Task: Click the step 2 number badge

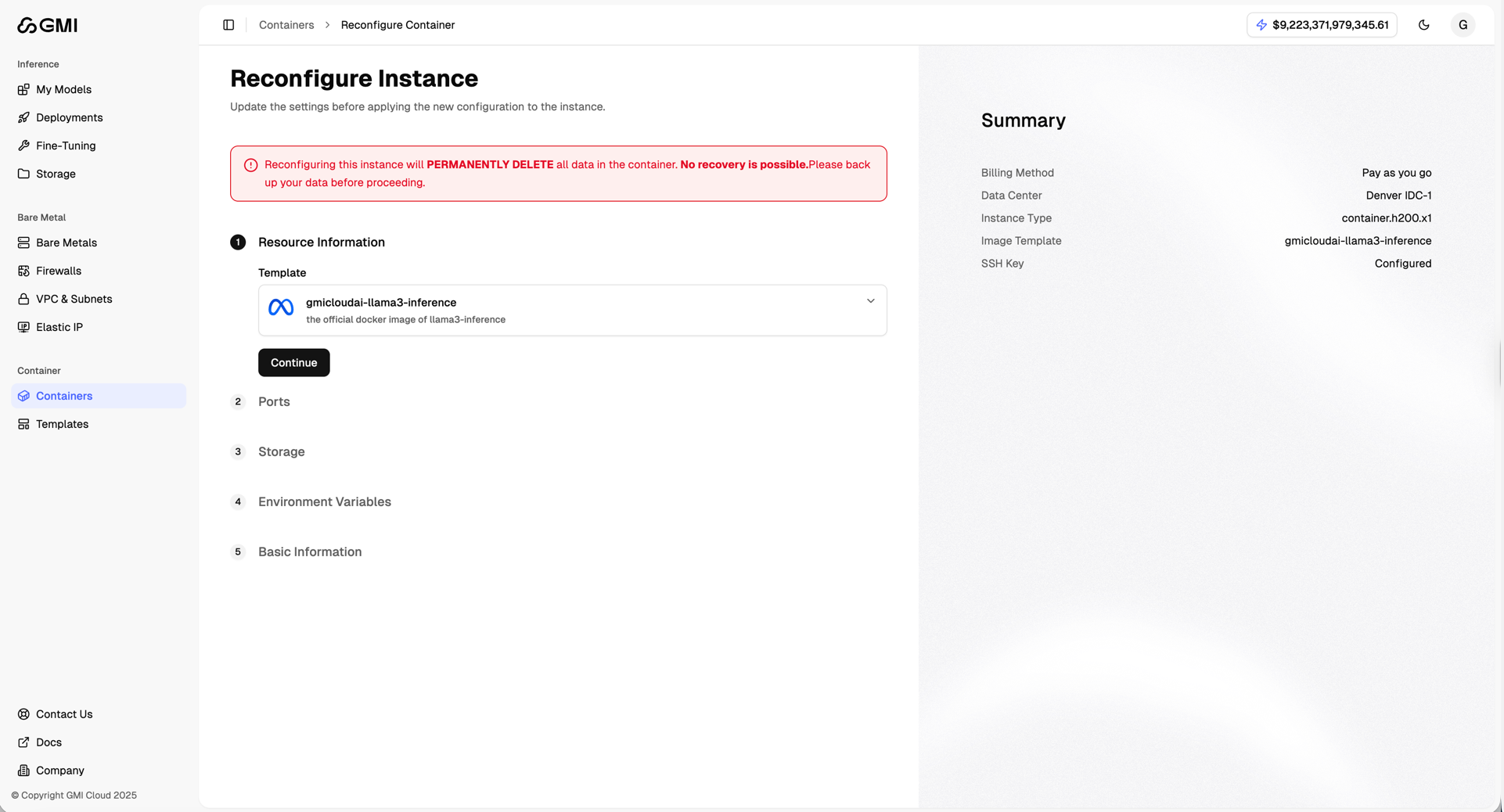Action: point(238,402)
